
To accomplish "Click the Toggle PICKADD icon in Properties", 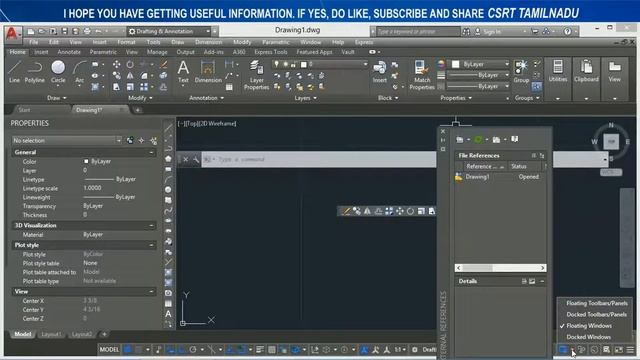I will tap(130, 140).
